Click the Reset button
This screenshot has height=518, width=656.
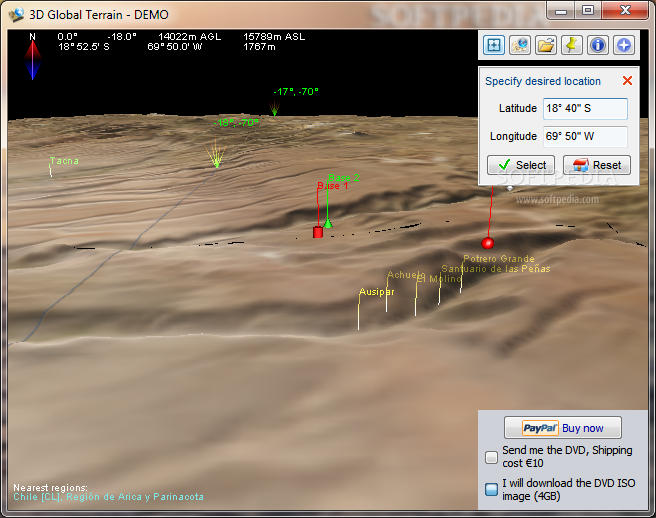[597, 165]
